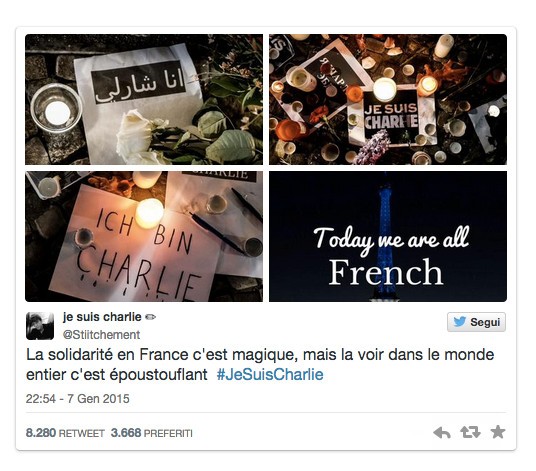Screen dimensions: 536x471
Task: Follow the account with Segui button
Action: [476, 322]
